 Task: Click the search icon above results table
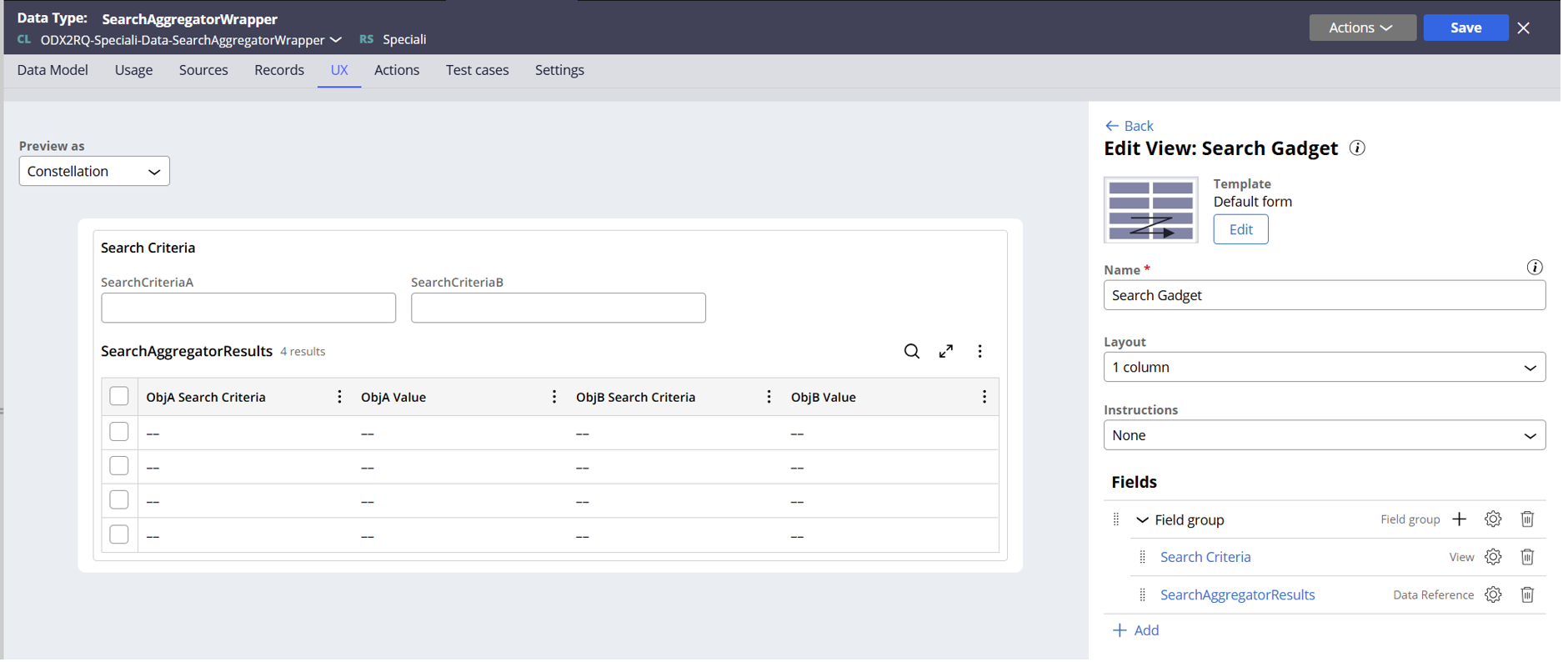click(911, 352)
